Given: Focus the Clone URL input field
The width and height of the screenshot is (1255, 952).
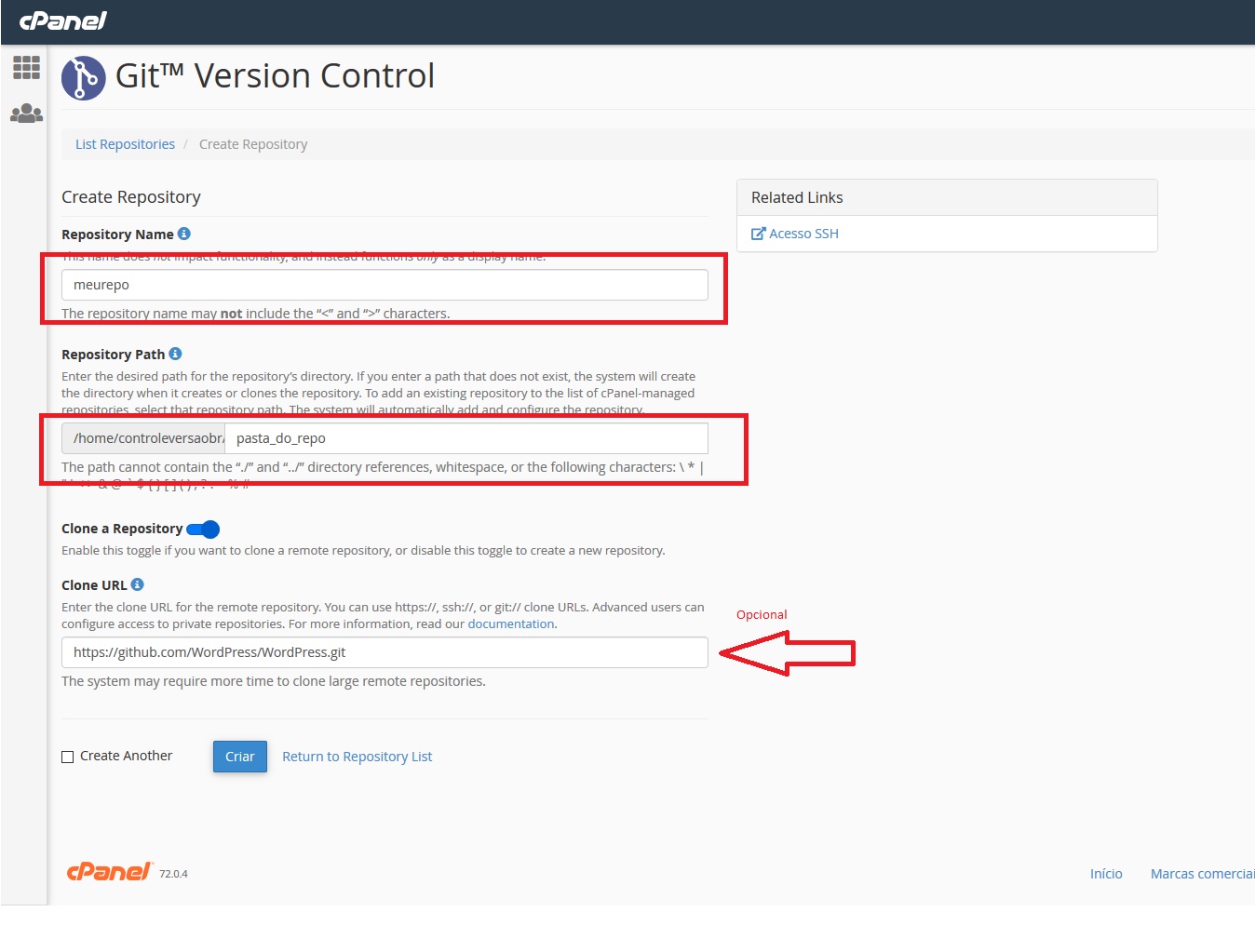Looking at the screenshot, I should point(385,652).
